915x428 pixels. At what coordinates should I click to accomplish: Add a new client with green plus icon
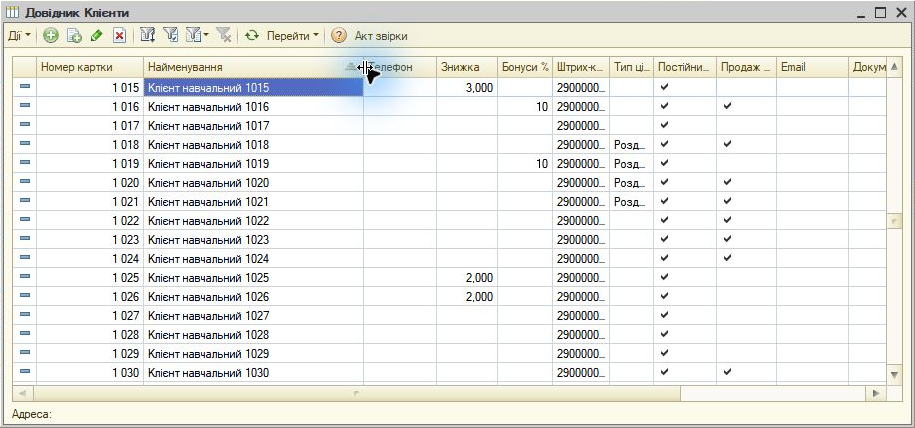click(x=51, y=36)
